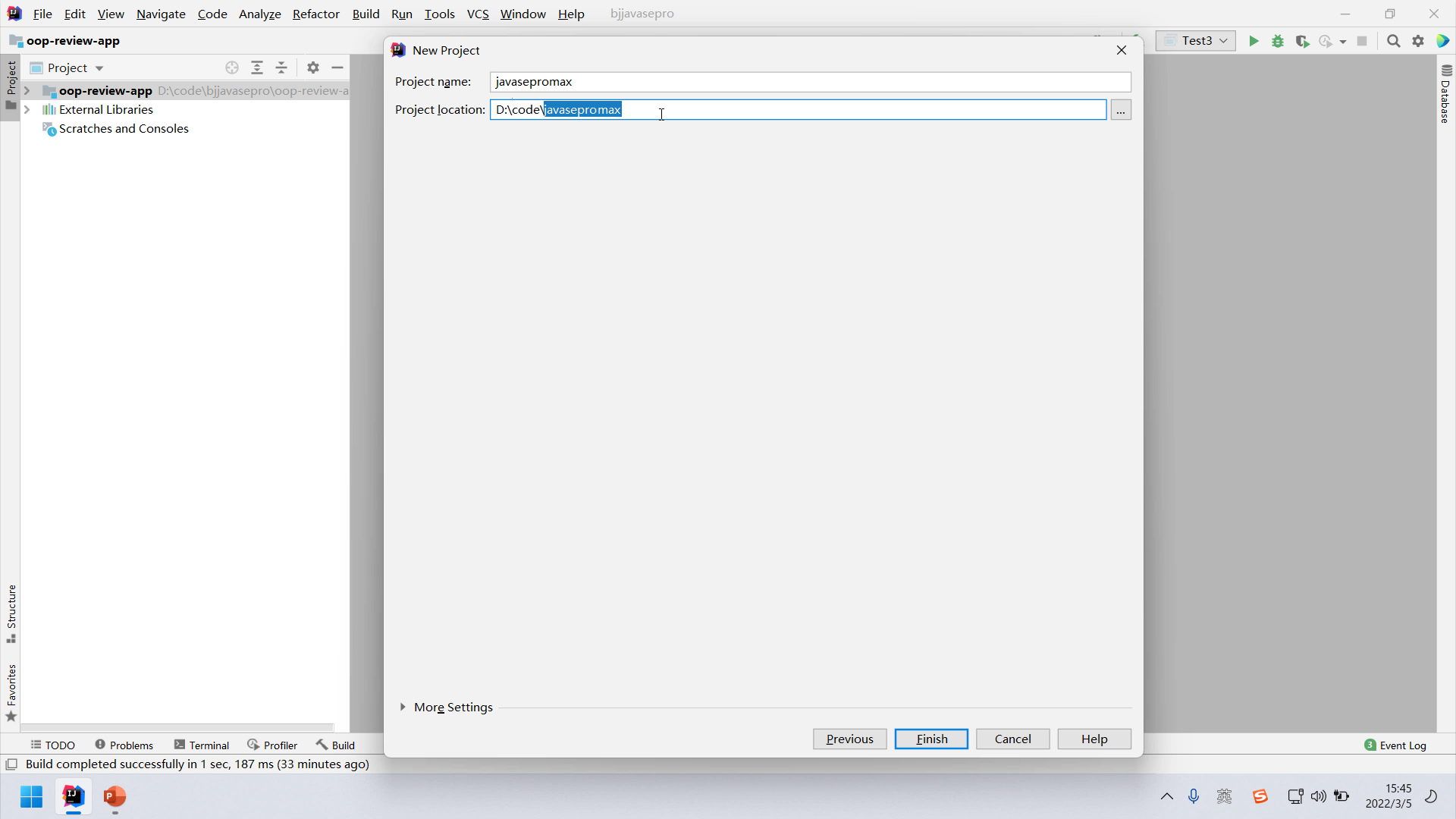Open Search Everywhere magnifier icon
Image resolution: width=1456 pixels, height=819 pixels.
[x=1393, y=41]
